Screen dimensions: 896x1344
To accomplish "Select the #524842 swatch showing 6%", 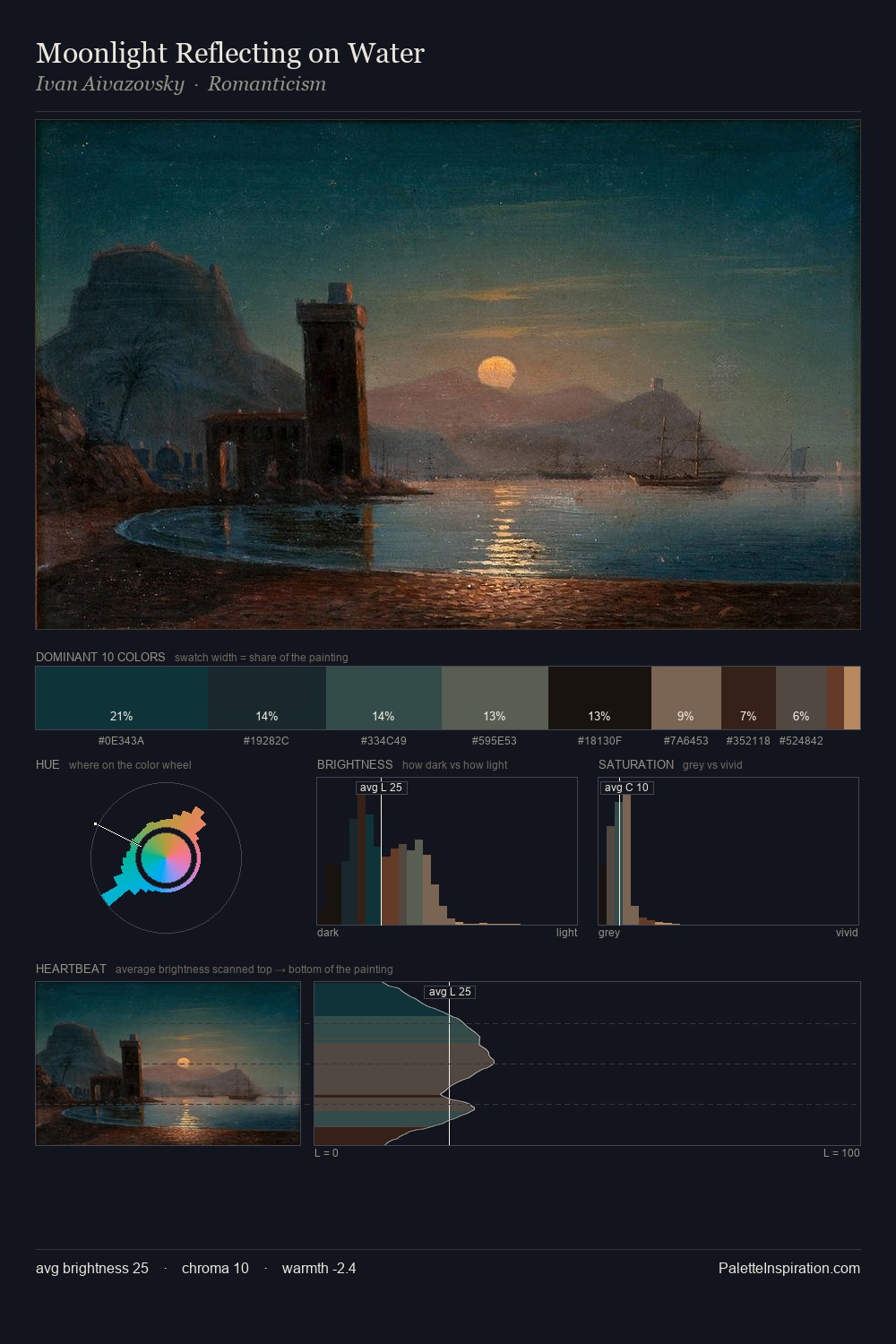I will [801, 698].
